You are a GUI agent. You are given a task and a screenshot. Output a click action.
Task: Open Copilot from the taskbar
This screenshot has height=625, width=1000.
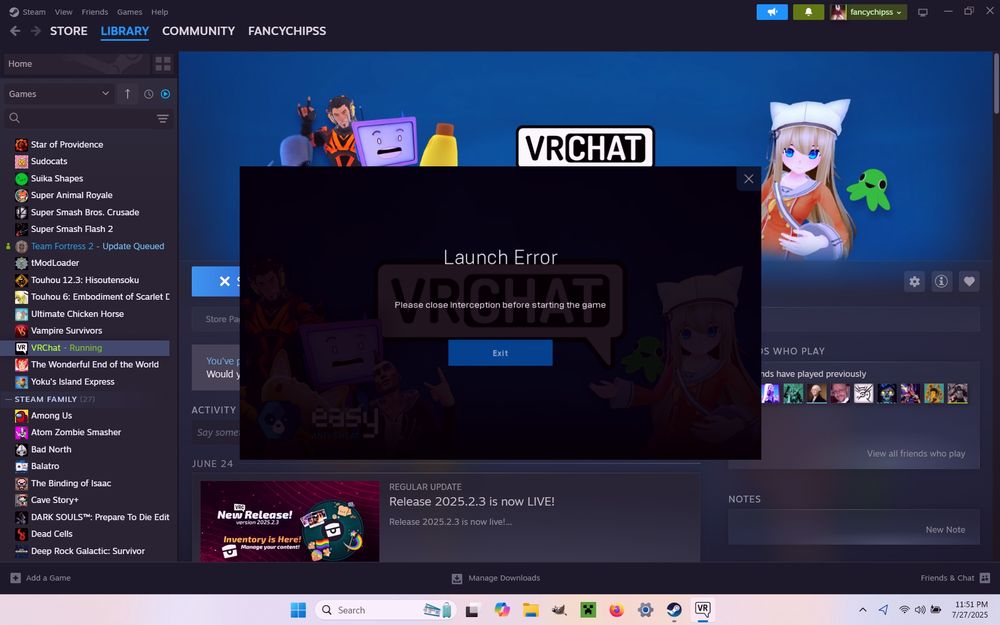point(502,610)
